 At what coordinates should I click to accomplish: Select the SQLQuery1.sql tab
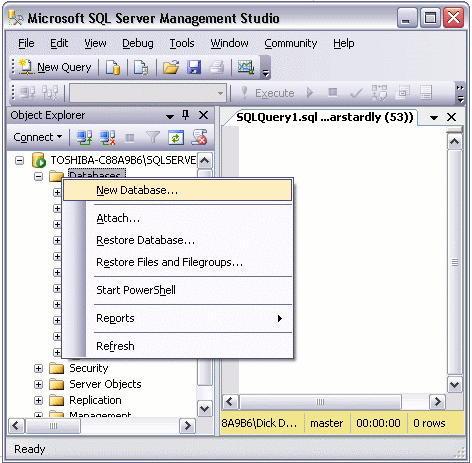coord(325,117)
